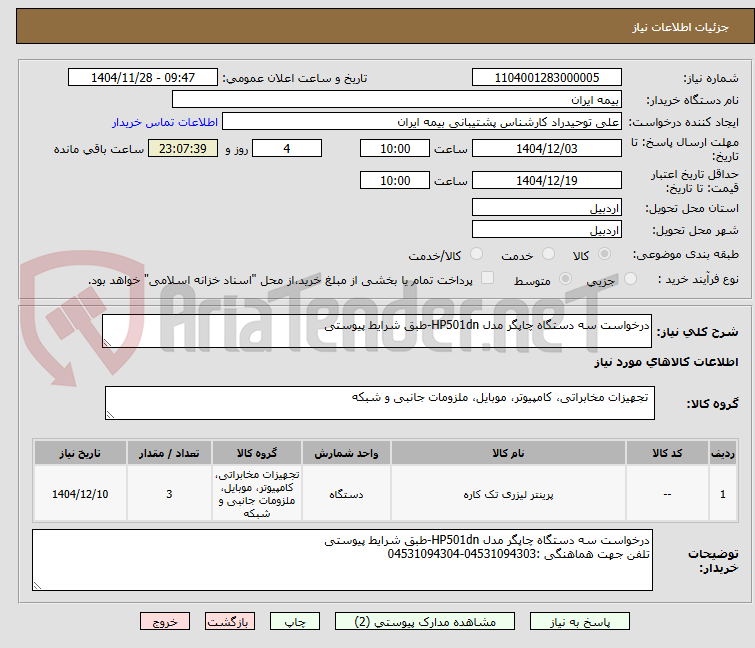Click the شماره نیاز field 1104001283000005

547,77
